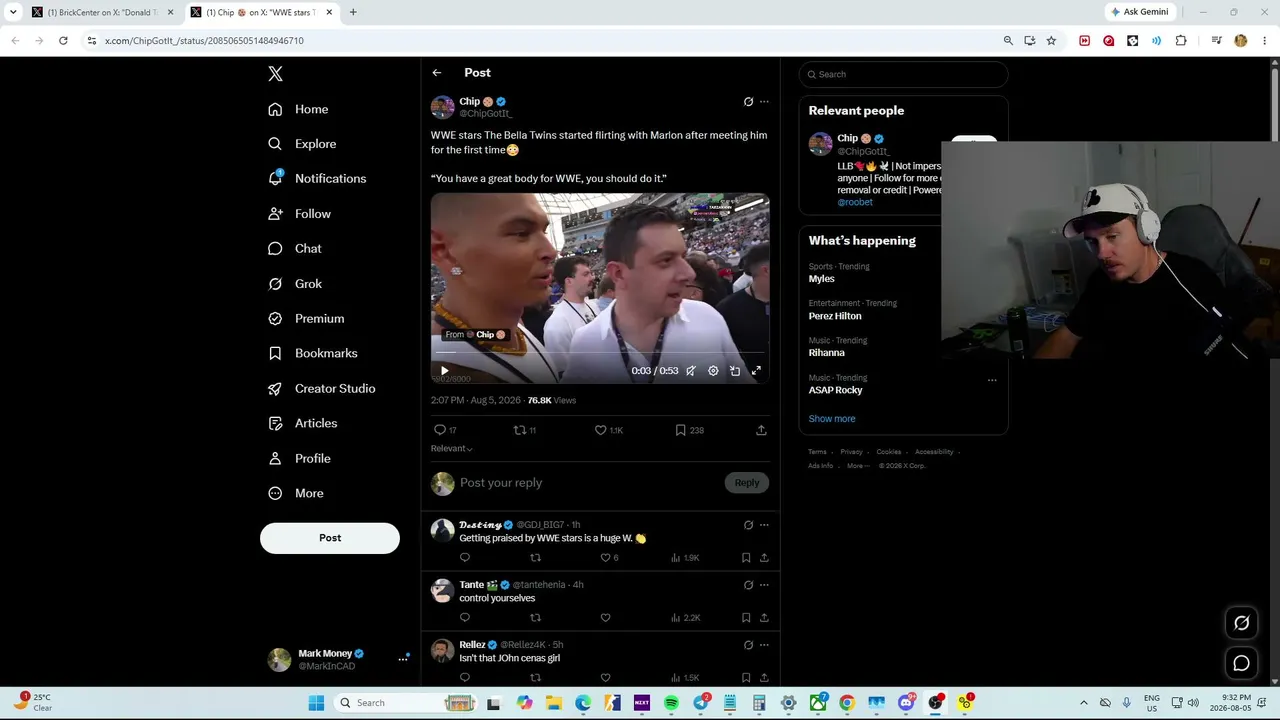
Task: Open Grok actions on Rellez's reply
Action: click(748, 645)
